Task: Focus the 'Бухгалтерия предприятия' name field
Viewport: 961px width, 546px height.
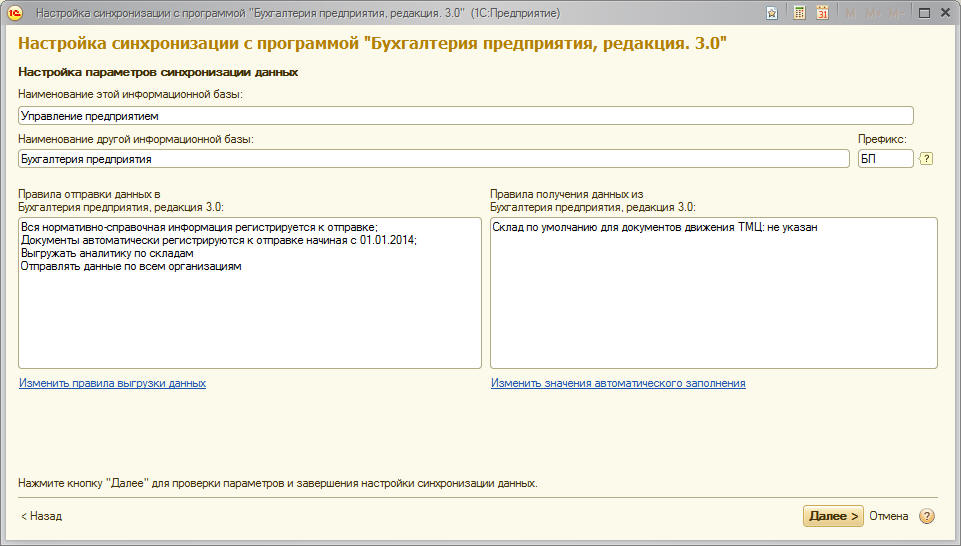Action: click(432, 158)
